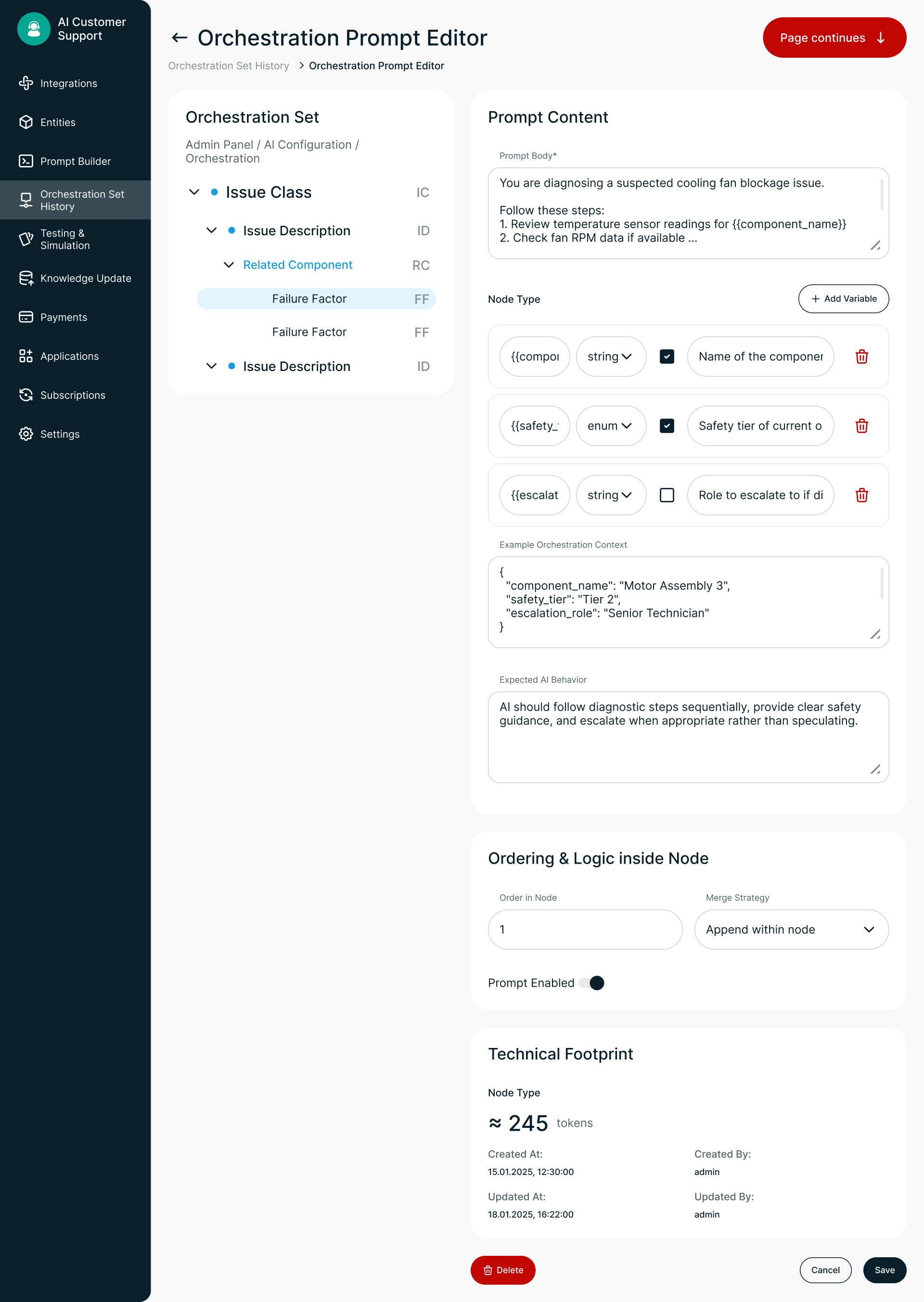Viewport: 924px width, 1302px height.
Task: Click the Testing & Simulation icon
Action: coord(26,240)
